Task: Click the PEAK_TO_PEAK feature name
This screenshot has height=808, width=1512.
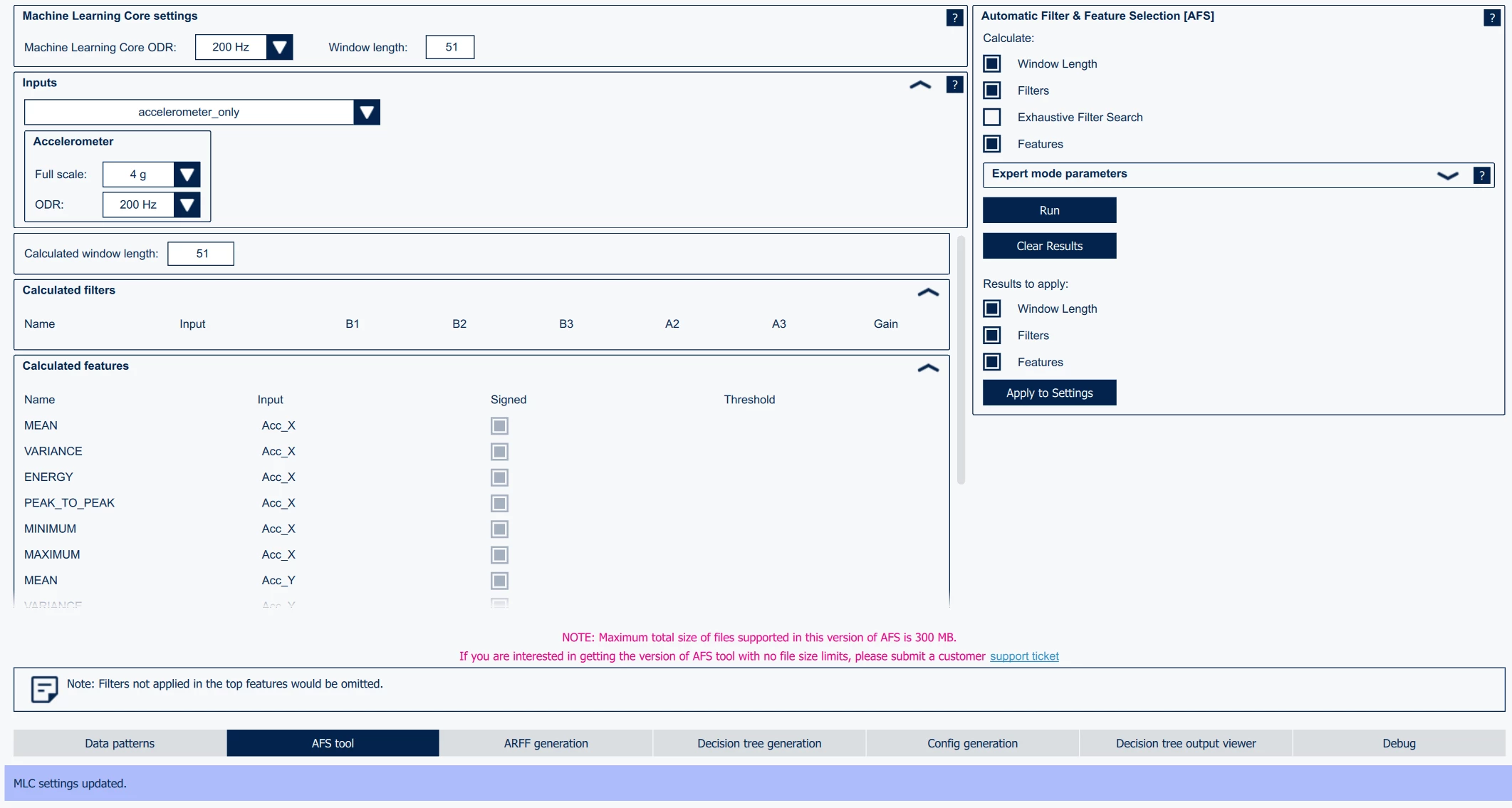Action: (69, 503)
